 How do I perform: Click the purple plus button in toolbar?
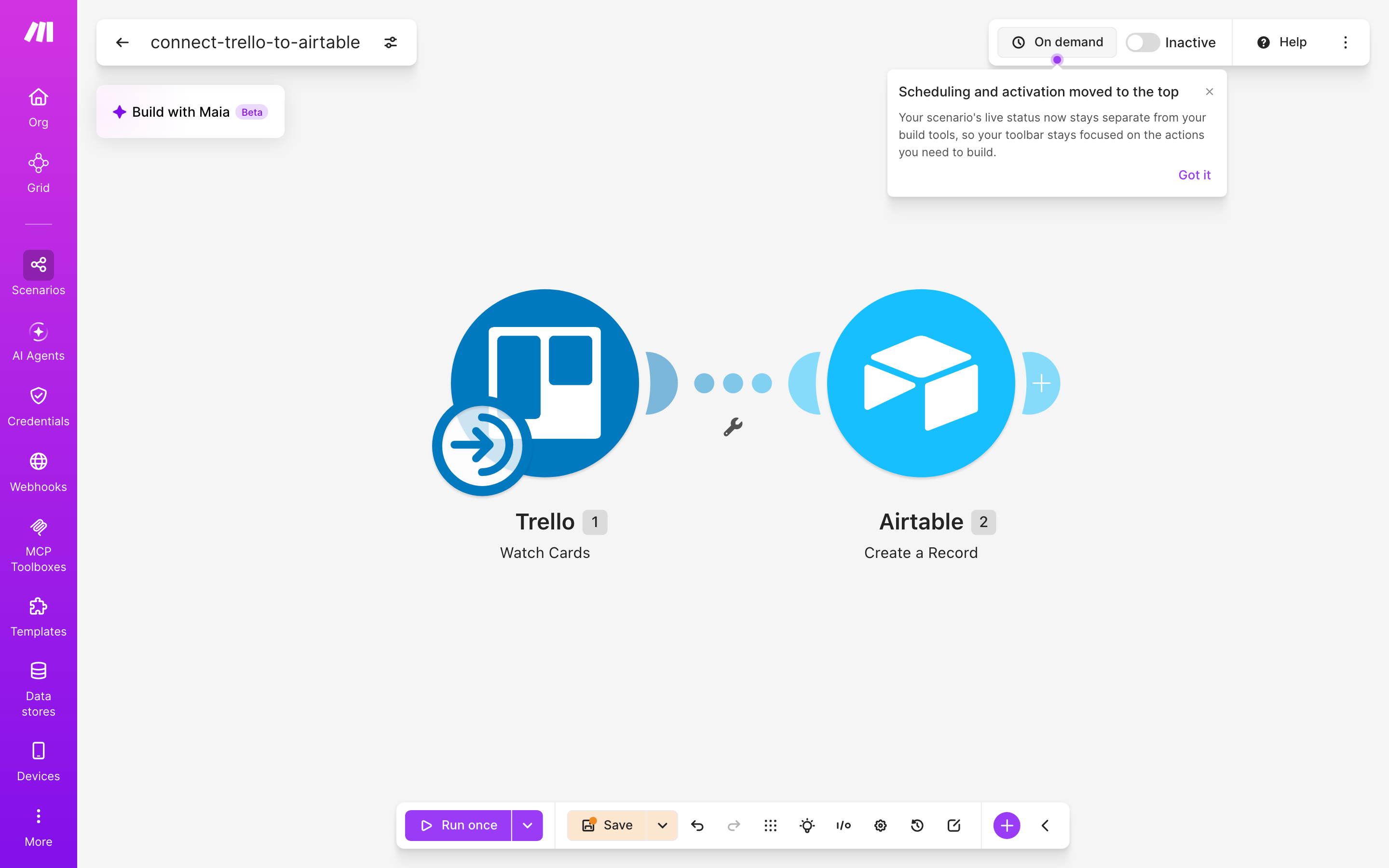(1007, 826)
